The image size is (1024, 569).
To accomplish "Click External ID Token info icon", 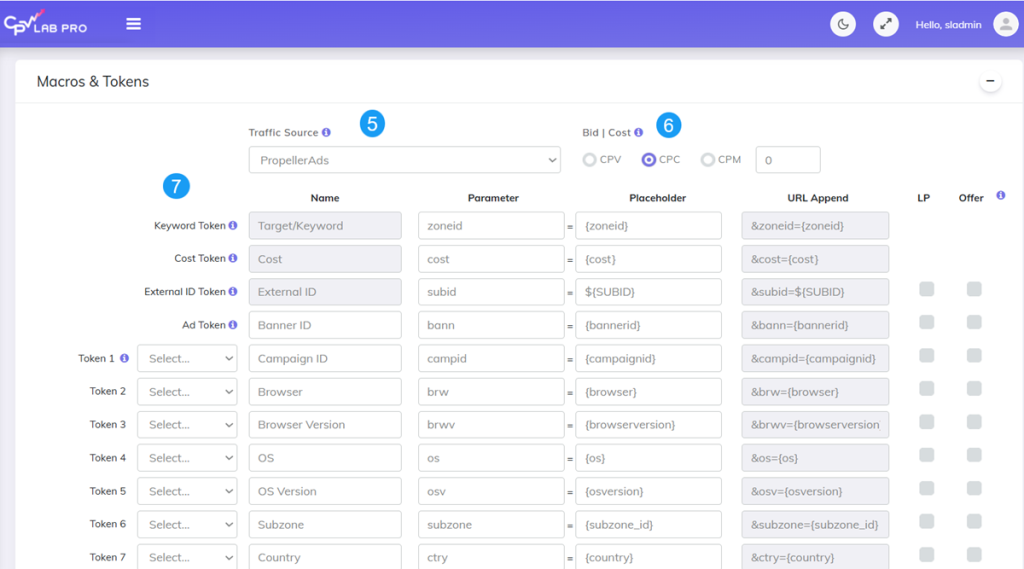I will tap(232, 291).
